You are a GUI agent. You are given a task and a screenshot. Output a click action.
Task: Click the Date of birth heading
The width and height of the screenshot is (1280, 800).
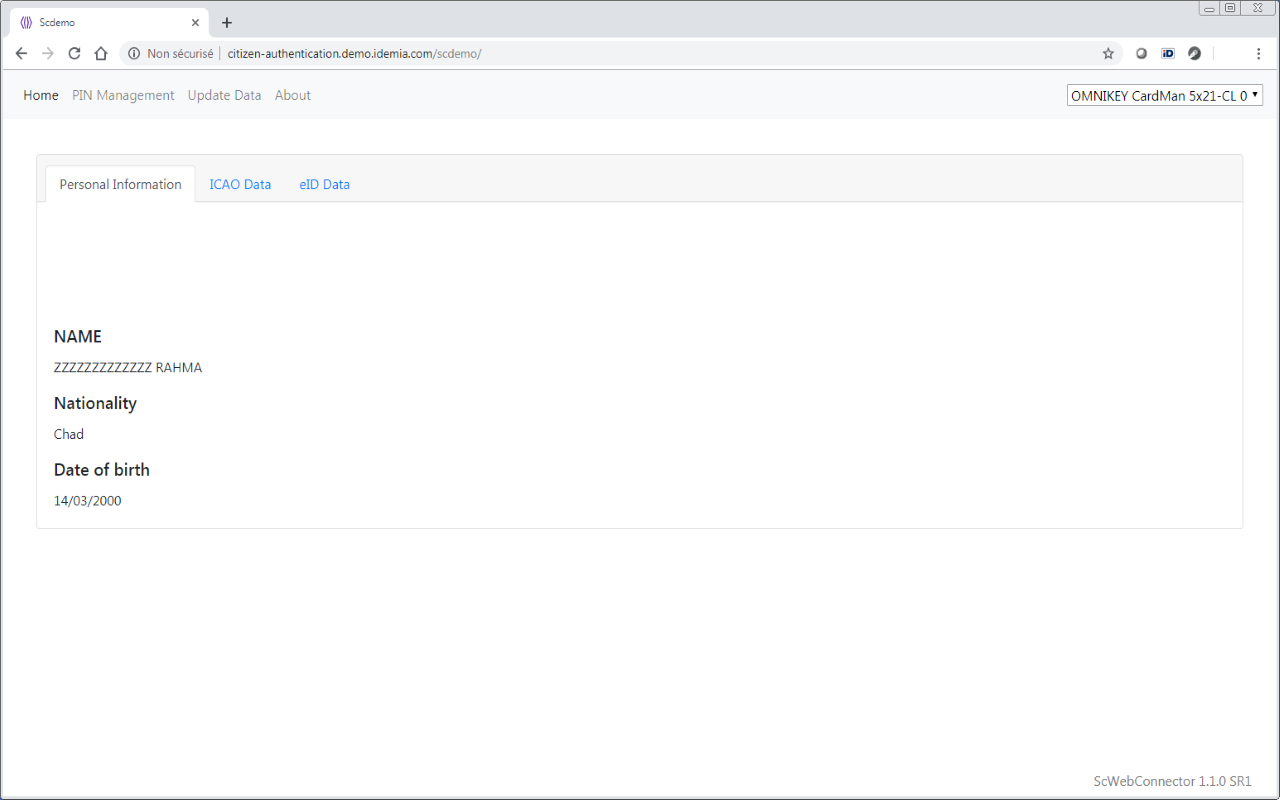(102, 470)
